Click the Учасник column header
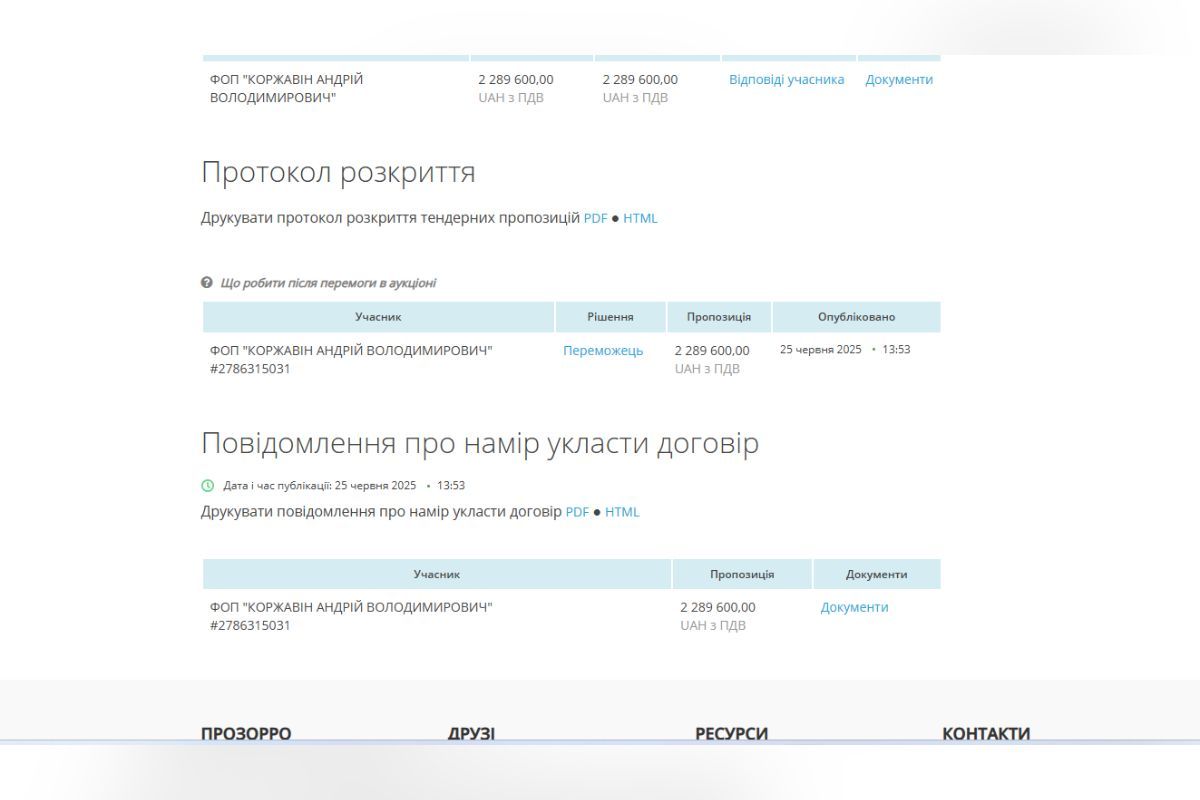Screen dimensions: 1200x800 pyautogui.click(x=380, y=316)
